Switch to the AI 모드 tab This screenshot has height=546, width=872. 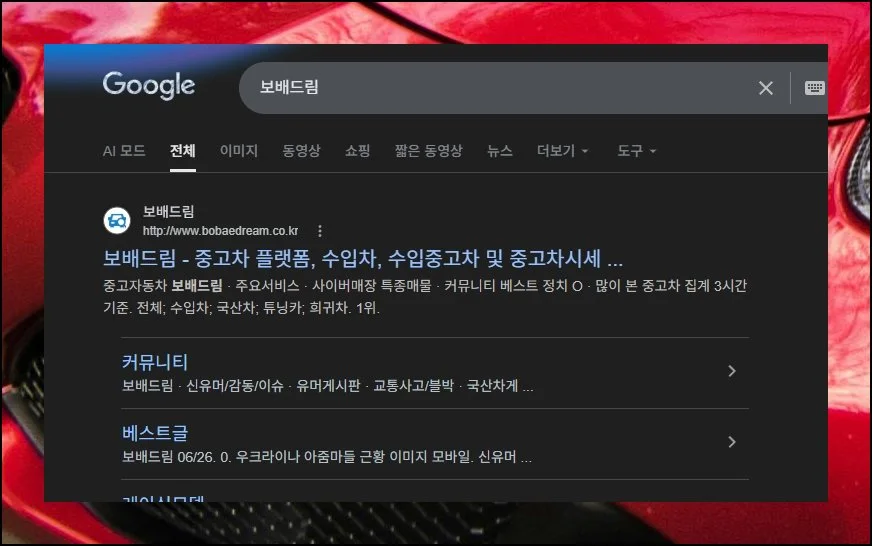point(124,151)
